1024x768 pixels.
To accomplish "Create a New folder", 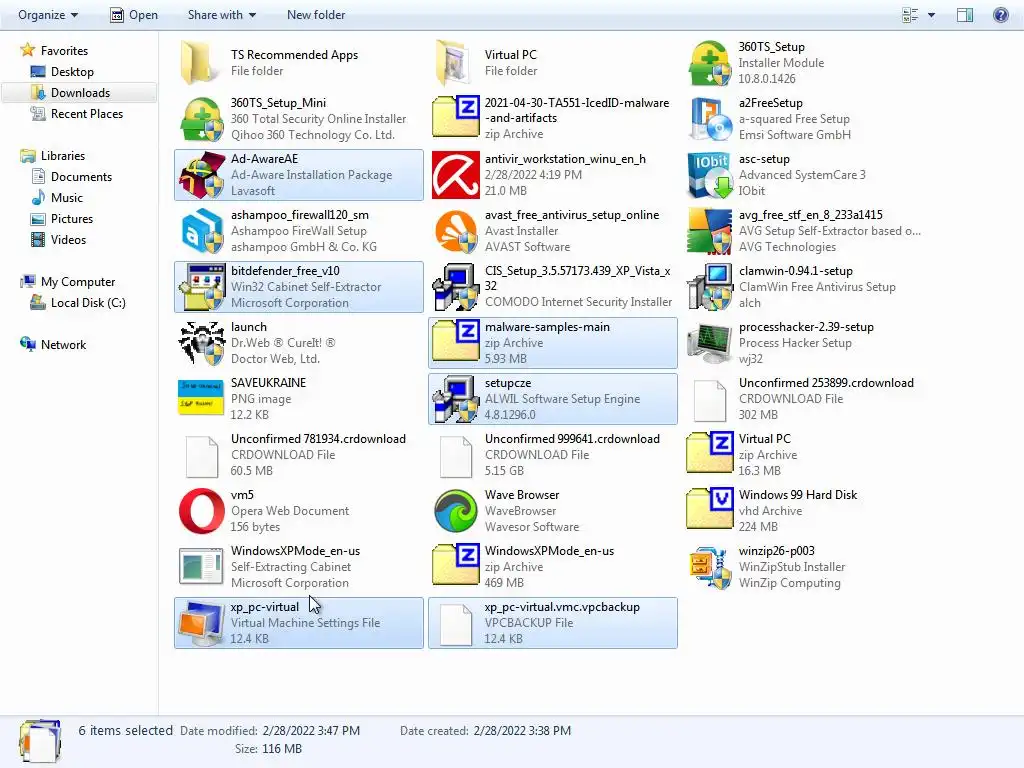I will 316,14.
